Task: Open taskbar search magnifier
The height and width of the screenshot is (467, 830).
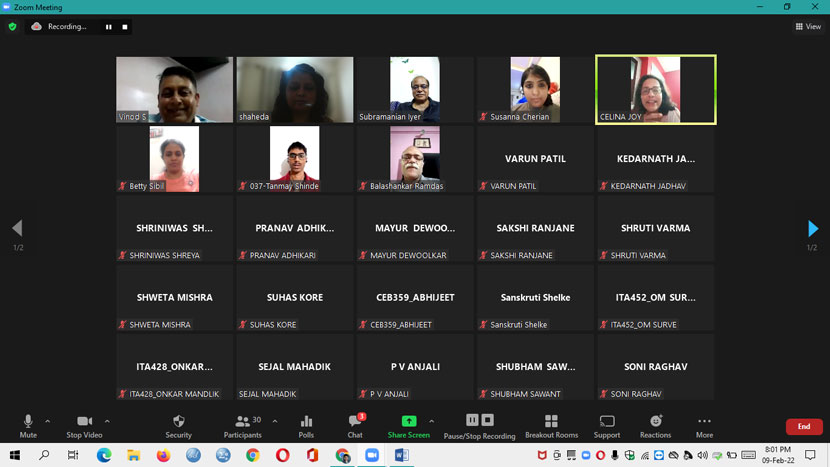Action: pyautogui.click(x=44, y=455)
